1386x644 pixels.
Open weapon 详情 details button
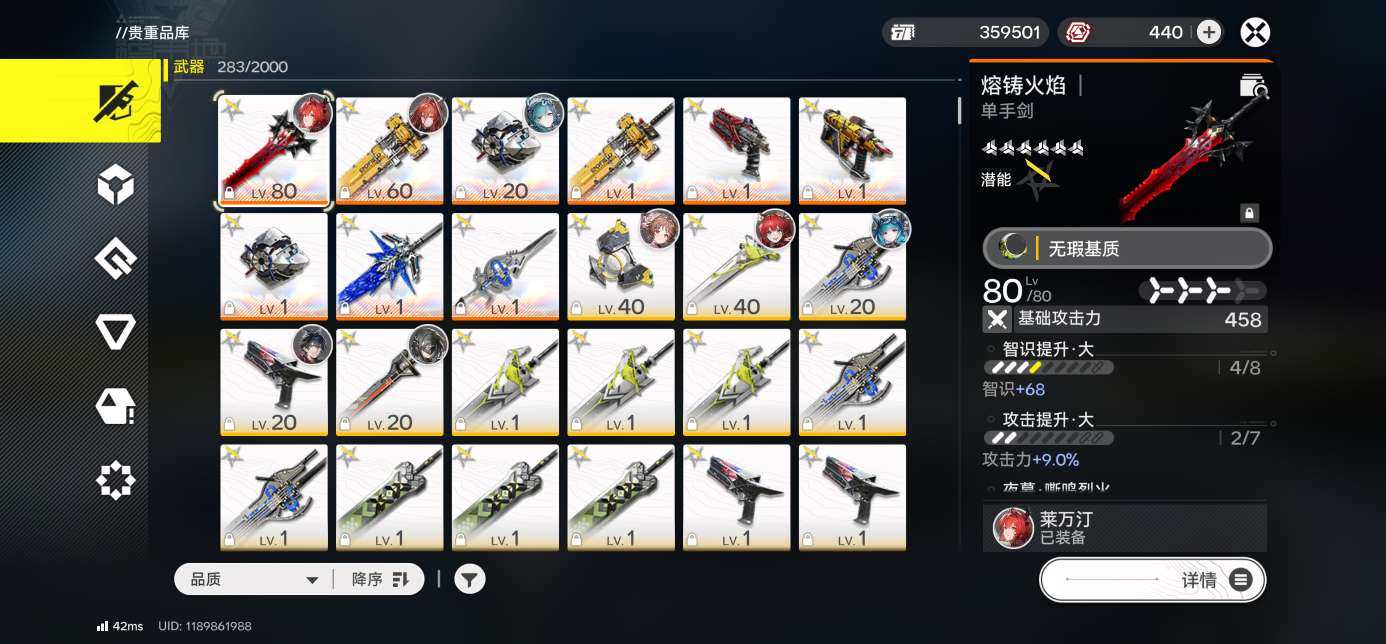(1153, 580)
